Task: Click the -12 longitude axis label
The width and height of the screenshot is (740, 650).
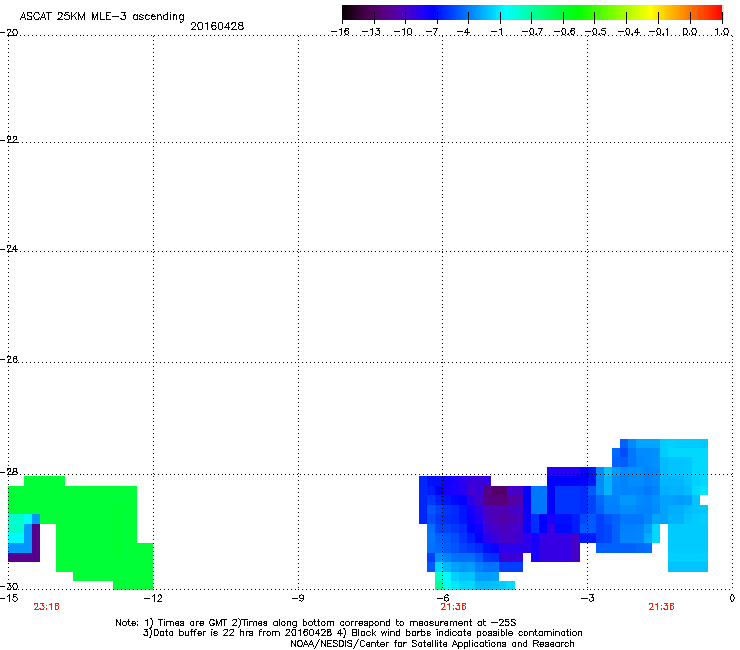Action: point(153,599)
